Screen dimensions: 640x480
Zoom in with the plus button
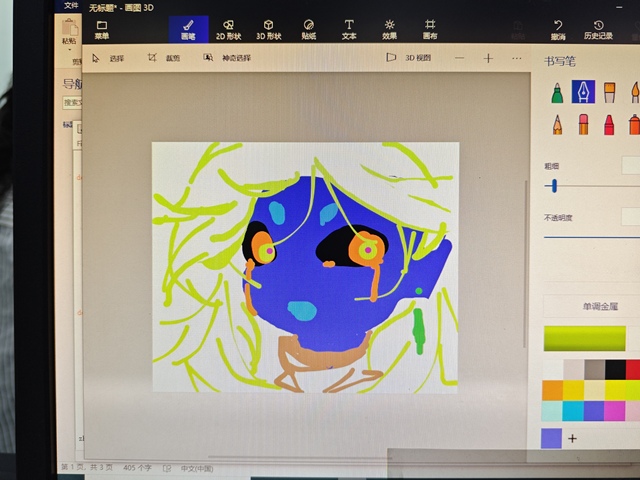click(488, 58)
